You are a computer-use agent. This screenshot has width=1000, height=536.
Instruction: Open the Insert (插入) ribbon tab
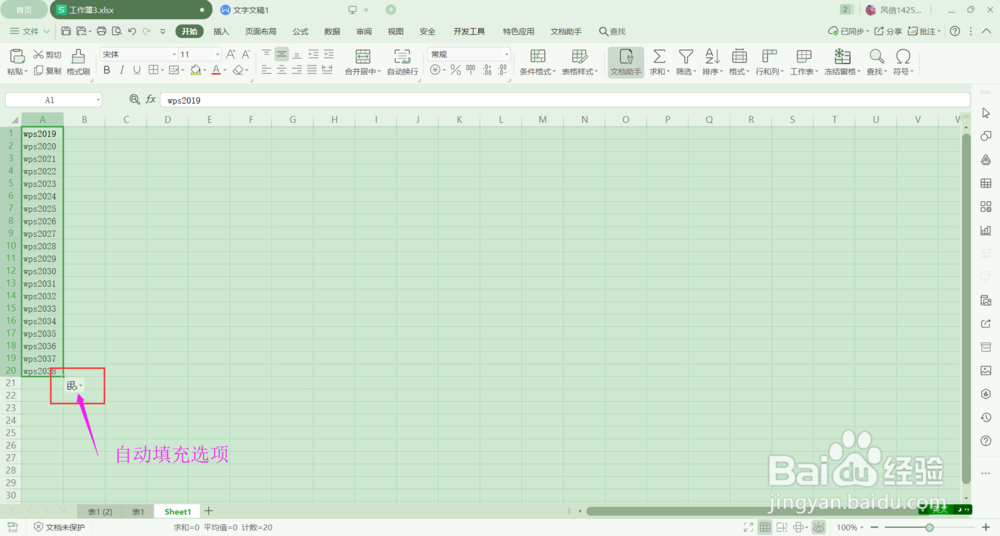tap(221, 31)
